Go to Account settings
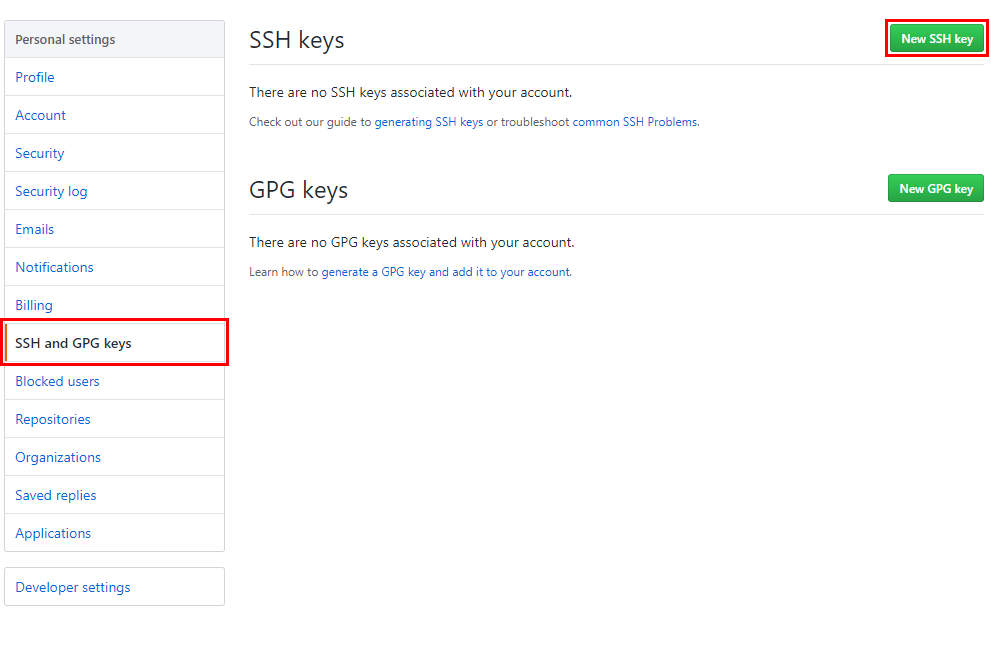 [40, 115]
